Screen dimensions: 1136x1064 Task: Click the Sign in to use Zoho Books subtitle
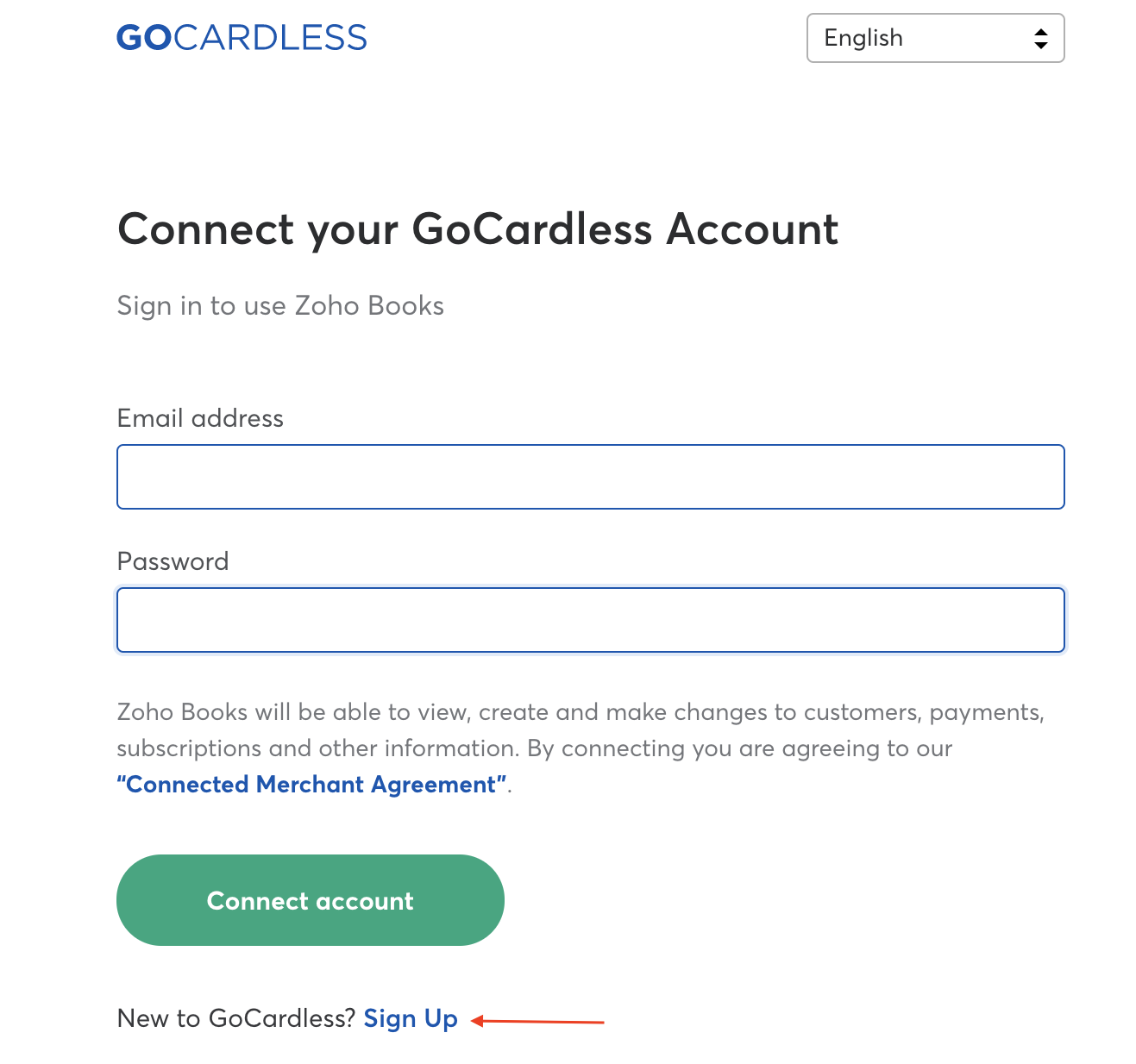click(280, 306)
